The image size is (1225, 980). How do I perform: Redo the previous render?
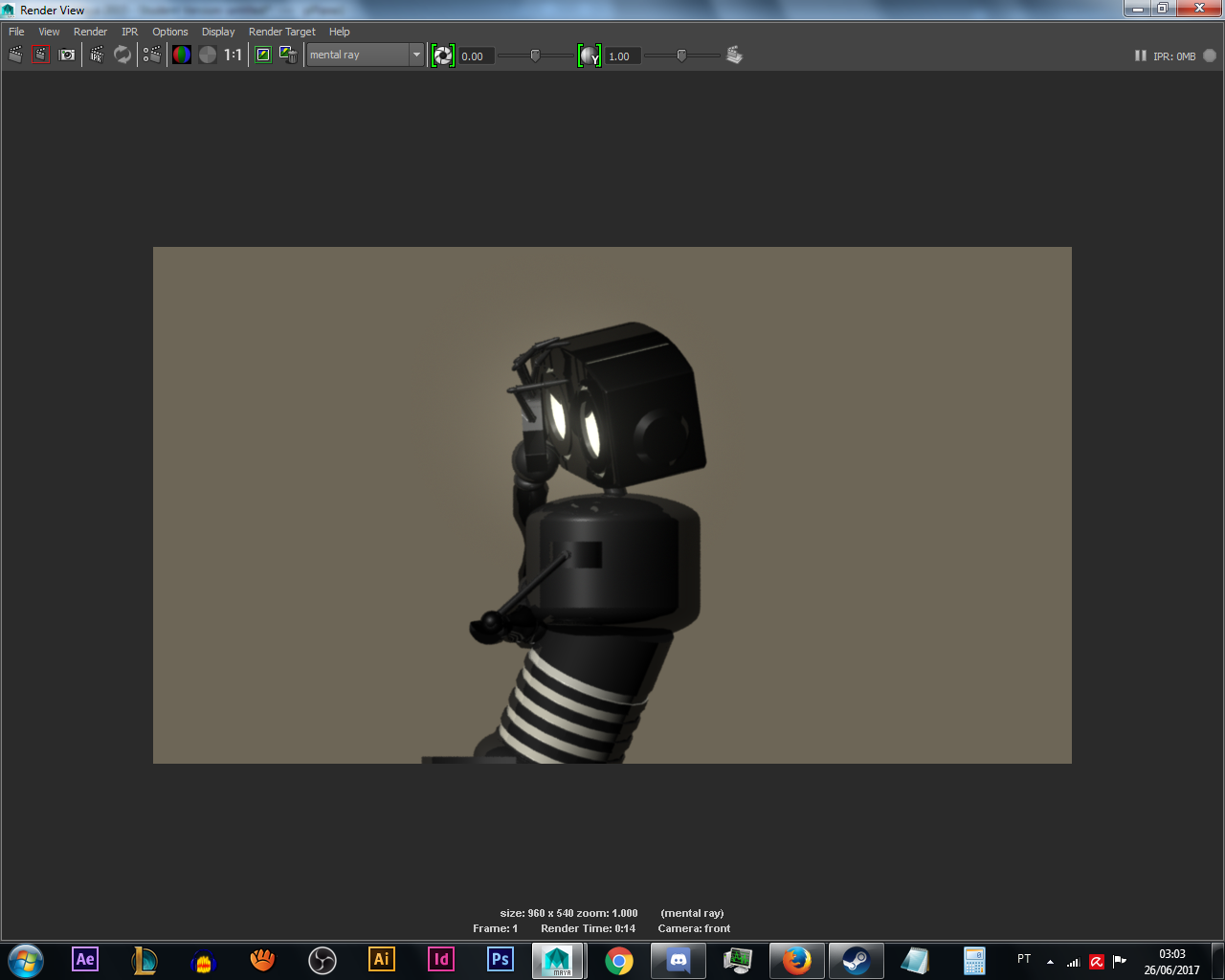coord(15,55)
